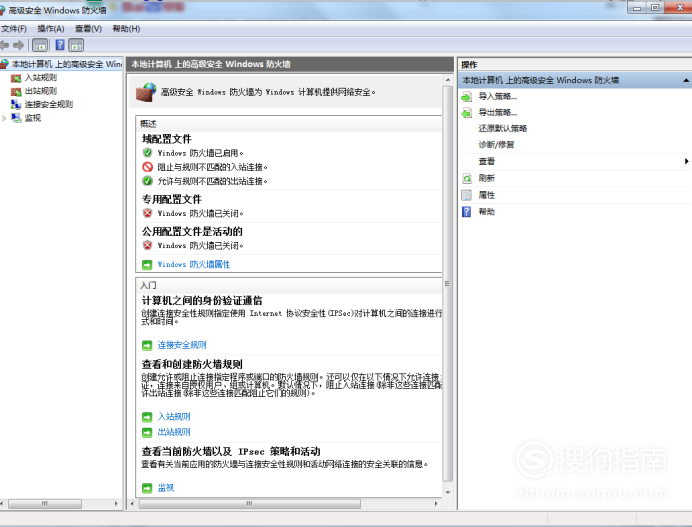Select the 连接安全规则 tree item
Screen dimensions: 692x527
49,104
